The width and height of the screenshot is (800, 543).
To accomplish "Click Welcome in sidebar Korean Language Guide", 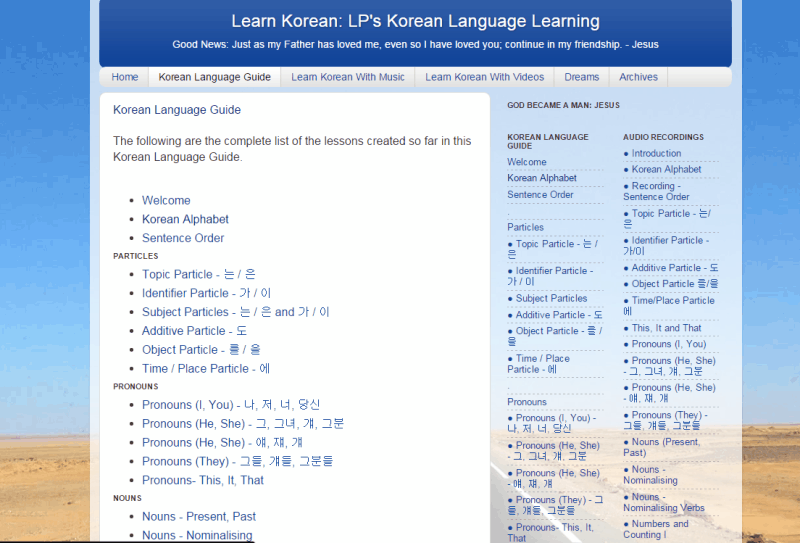I will [527, 162].
